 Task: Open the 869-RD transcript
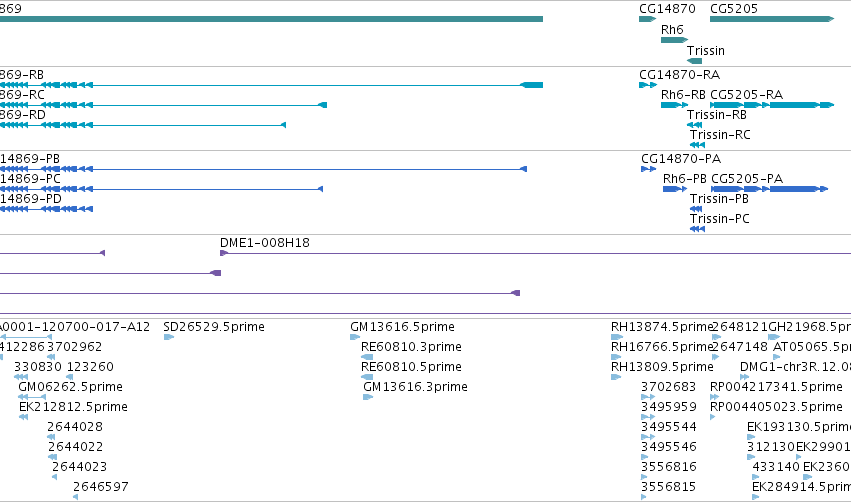pos(143,125)
